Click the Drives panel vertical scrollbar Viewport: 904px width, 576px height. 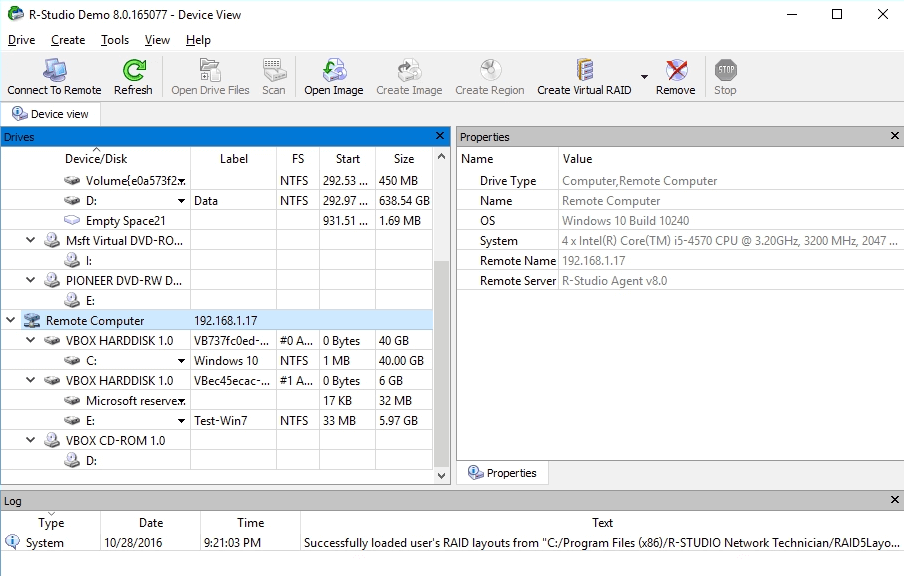click(x=442, y=360)
